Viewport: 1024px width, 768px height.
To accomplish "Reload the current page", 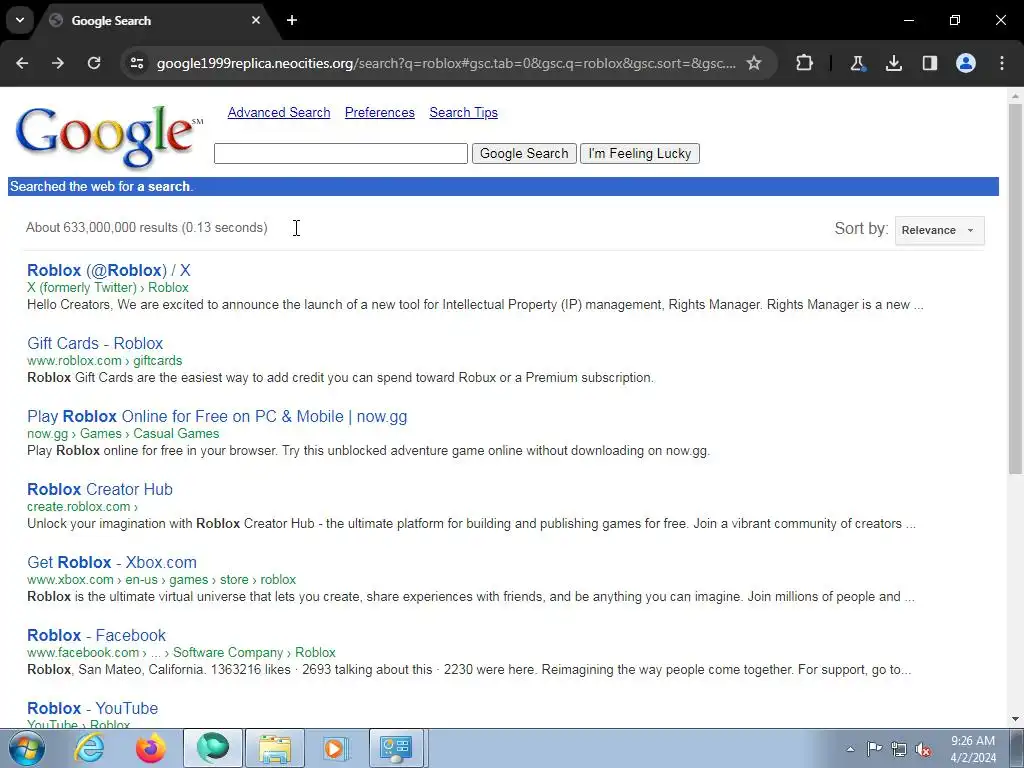I will point(94,63).
